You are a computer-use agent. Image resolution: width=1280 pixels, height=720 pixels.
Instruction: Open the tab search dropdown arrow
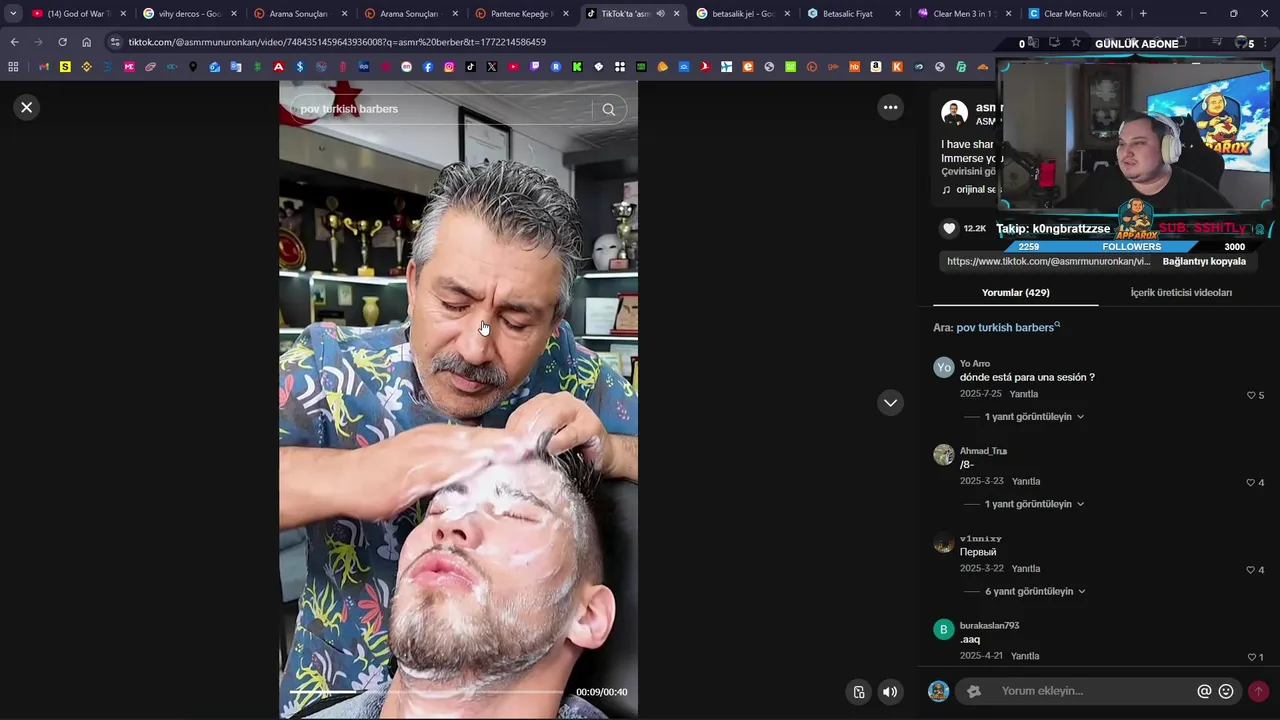coord(13,14)
